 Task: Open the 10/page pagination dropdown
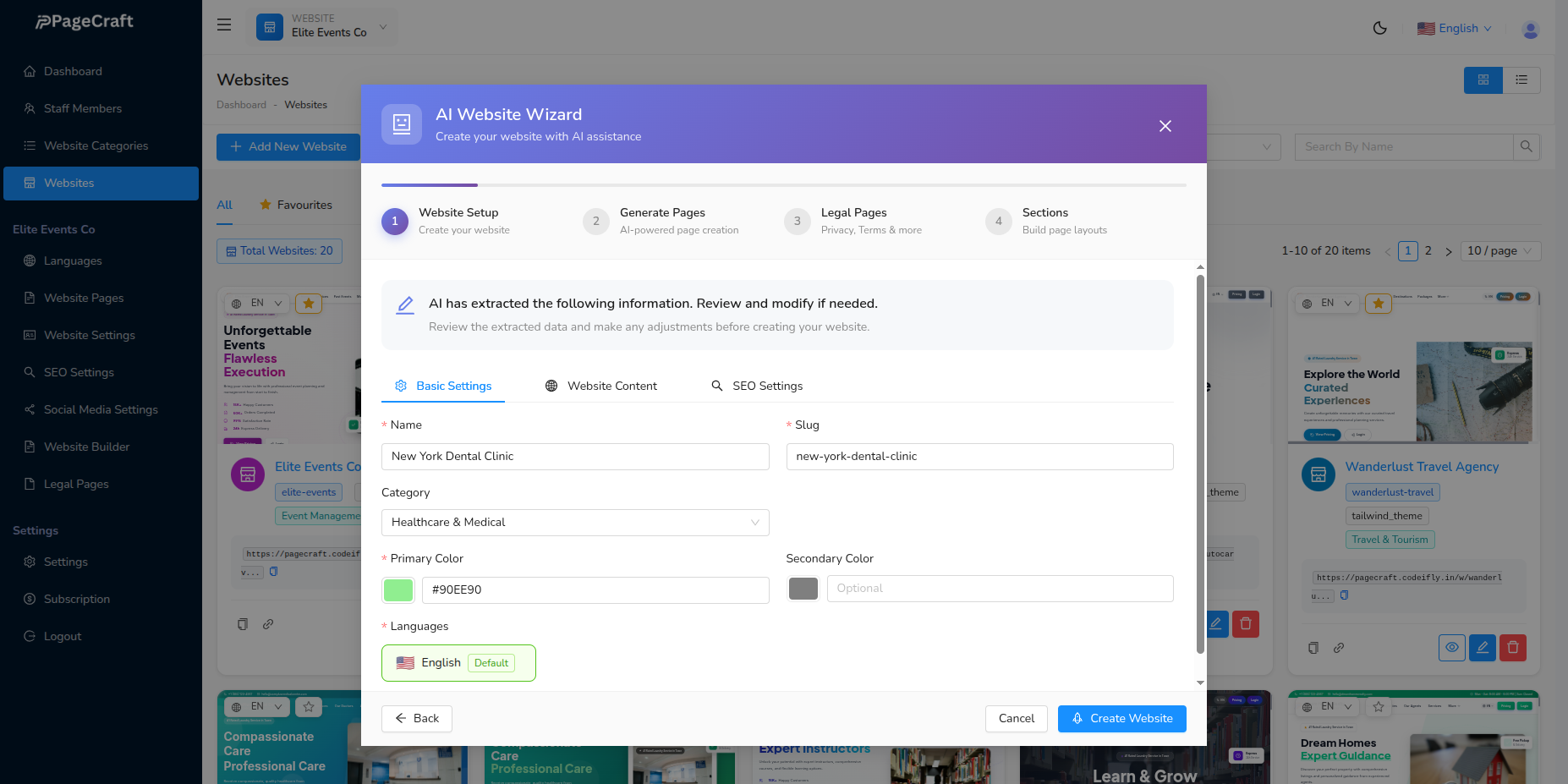1500,250
